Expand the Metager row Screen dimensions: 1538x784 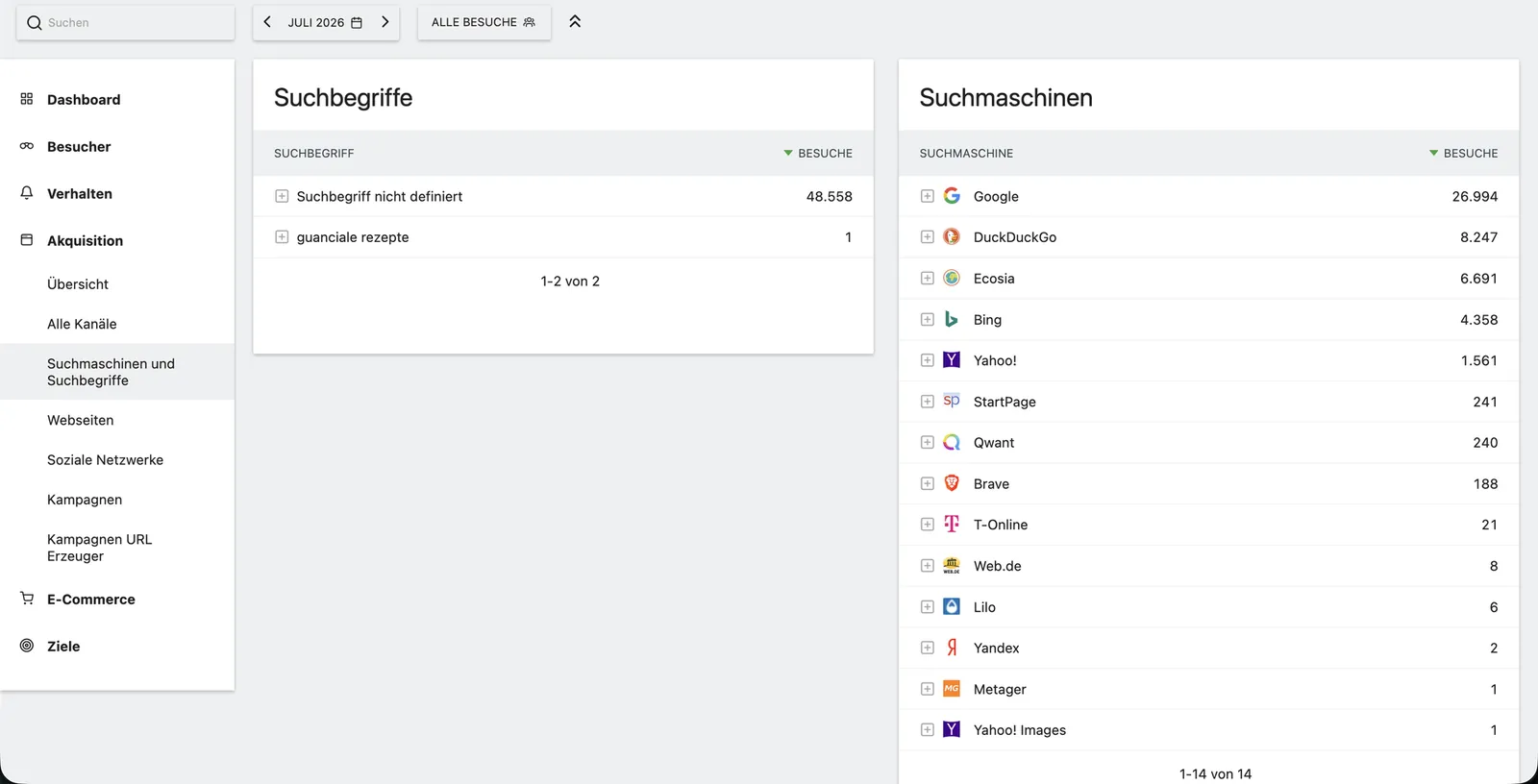tap(927, 689)
